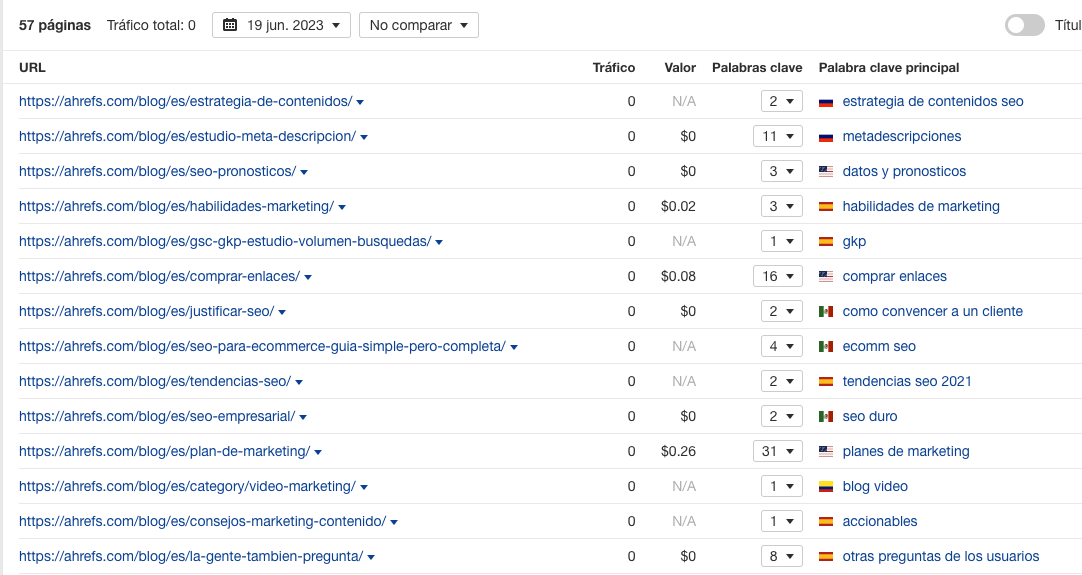This screenshot has width=1082, height=575.
Task: Click flag icon beside como convencer a un cliente
Action: (x=826, y=312)
